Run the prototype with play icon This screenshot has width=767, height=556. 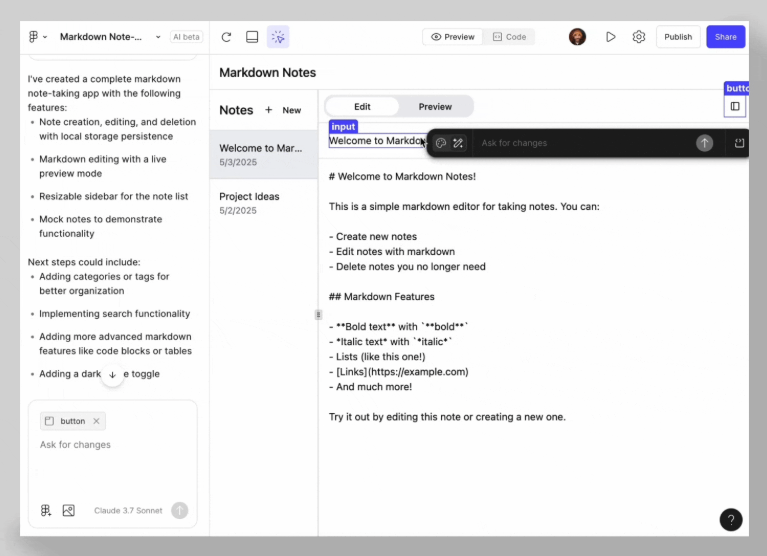pos(610,37)
